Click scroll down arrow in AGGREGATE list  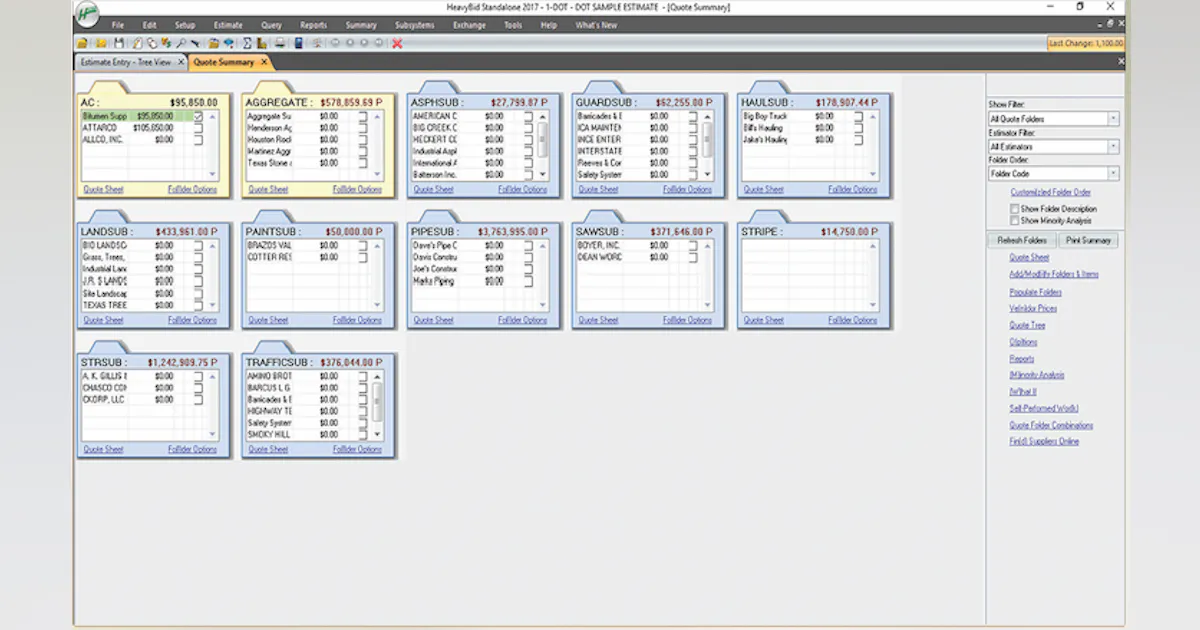click(378, 175)
